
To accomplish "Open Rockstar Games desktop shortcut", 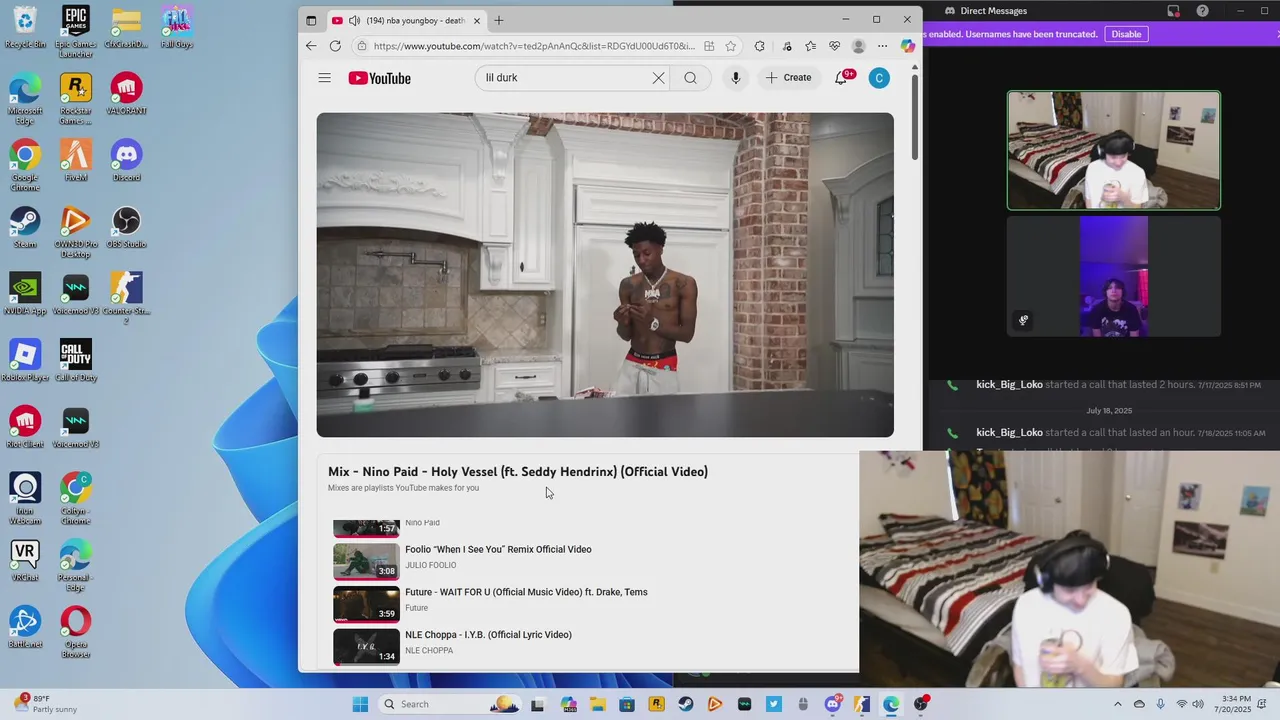I will coord(75,98).
